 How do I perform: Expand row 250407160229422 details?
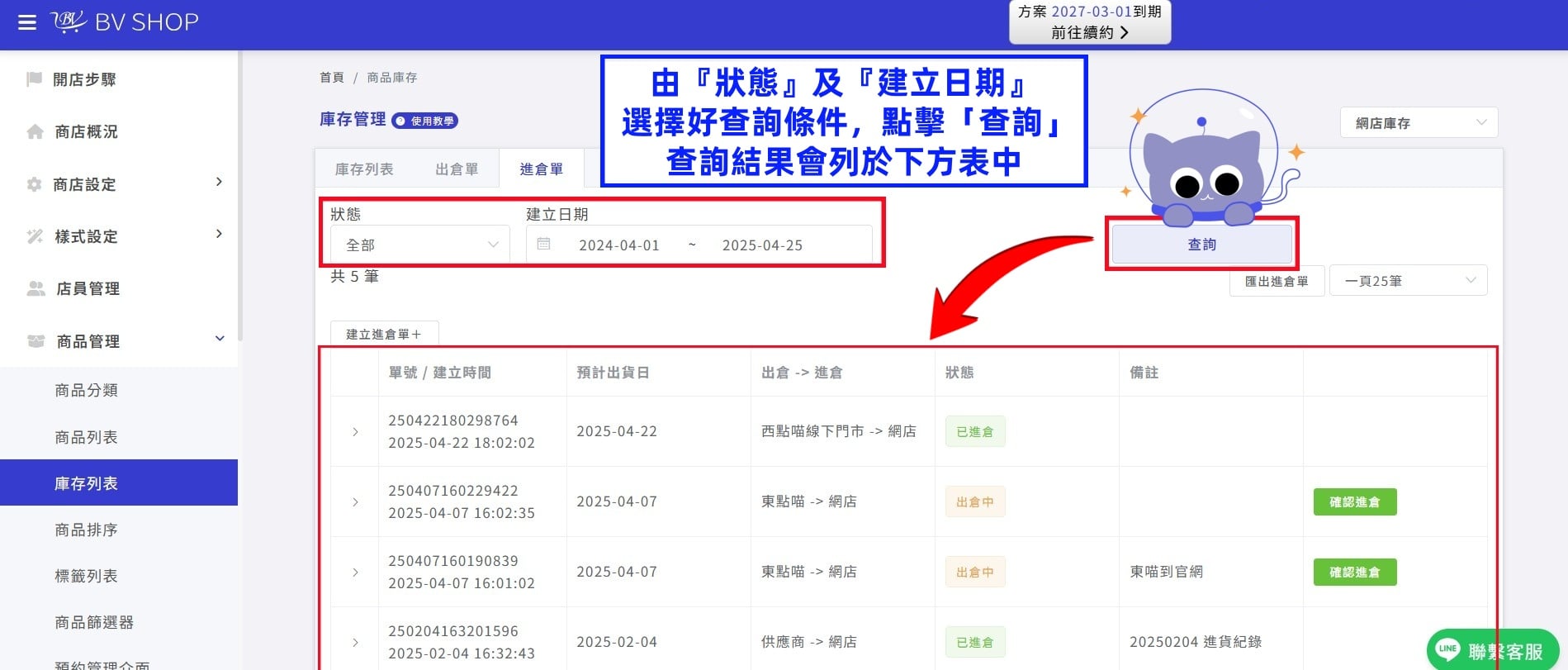355,502
